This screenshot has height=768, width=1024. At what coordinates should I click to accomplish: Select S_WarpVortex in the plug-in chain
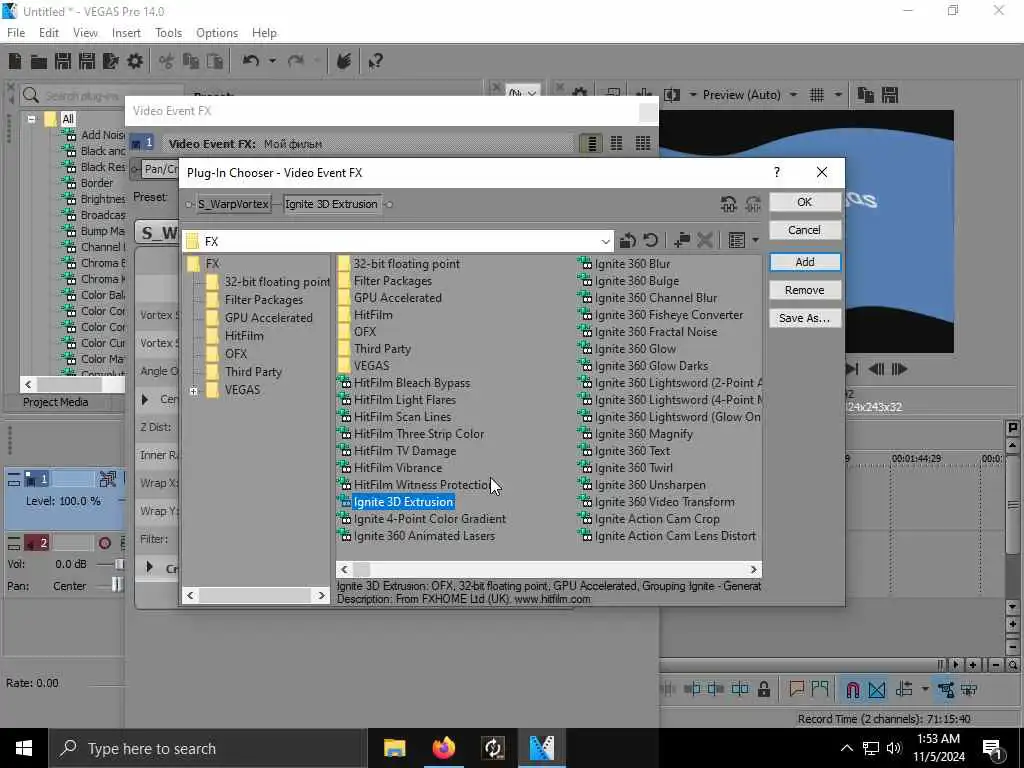(x=233, y=204)
